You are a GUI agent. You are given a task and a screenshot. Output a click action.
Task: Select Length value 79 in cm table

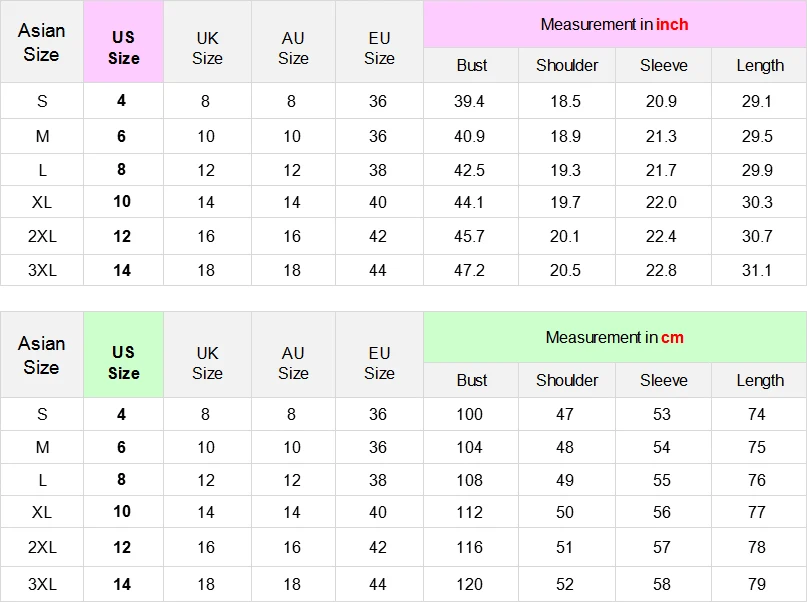(x=757, y=584)
